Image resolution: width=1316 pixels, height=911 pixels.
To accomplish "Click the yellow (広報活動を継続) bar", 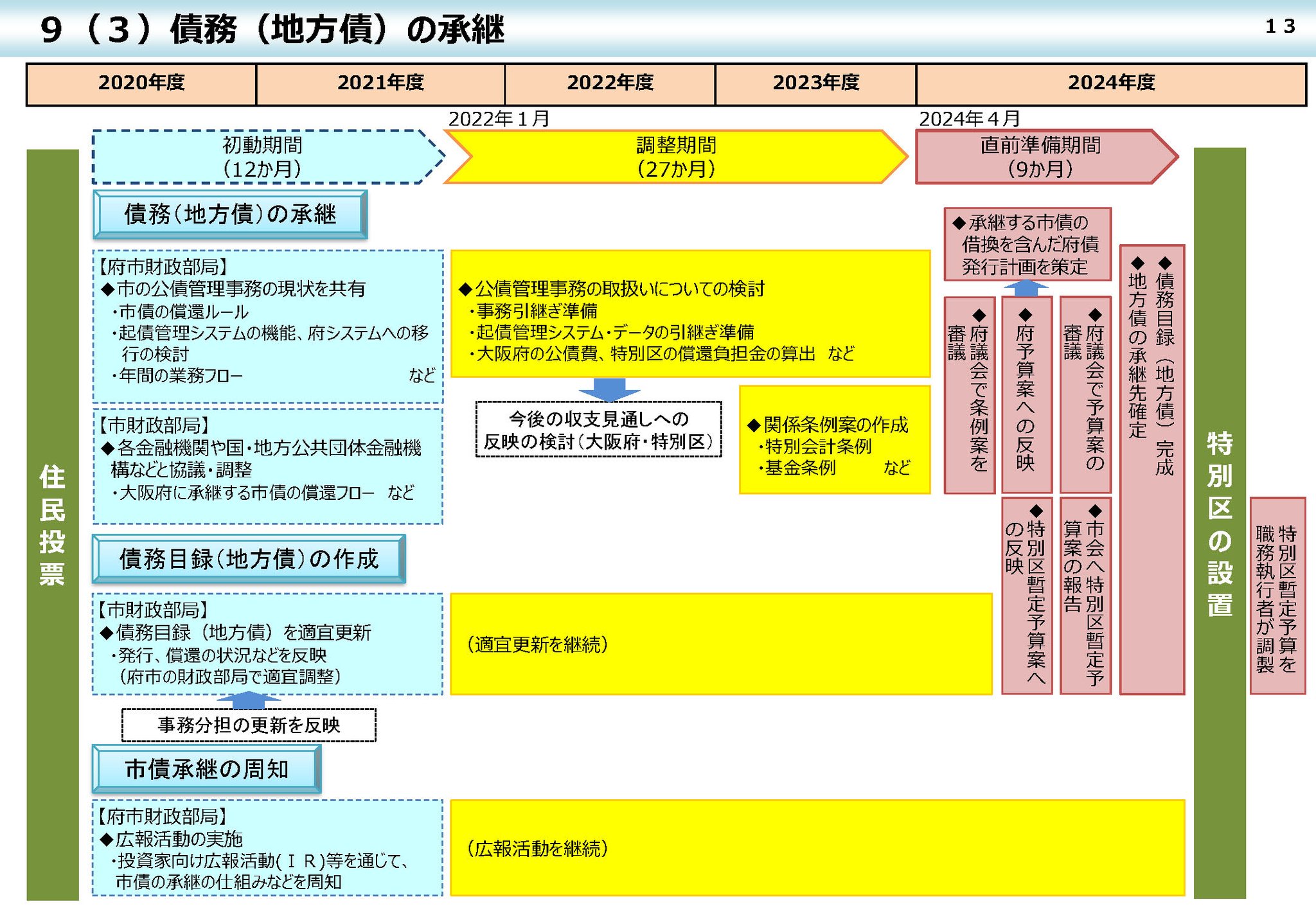I will tap(816, 848).
